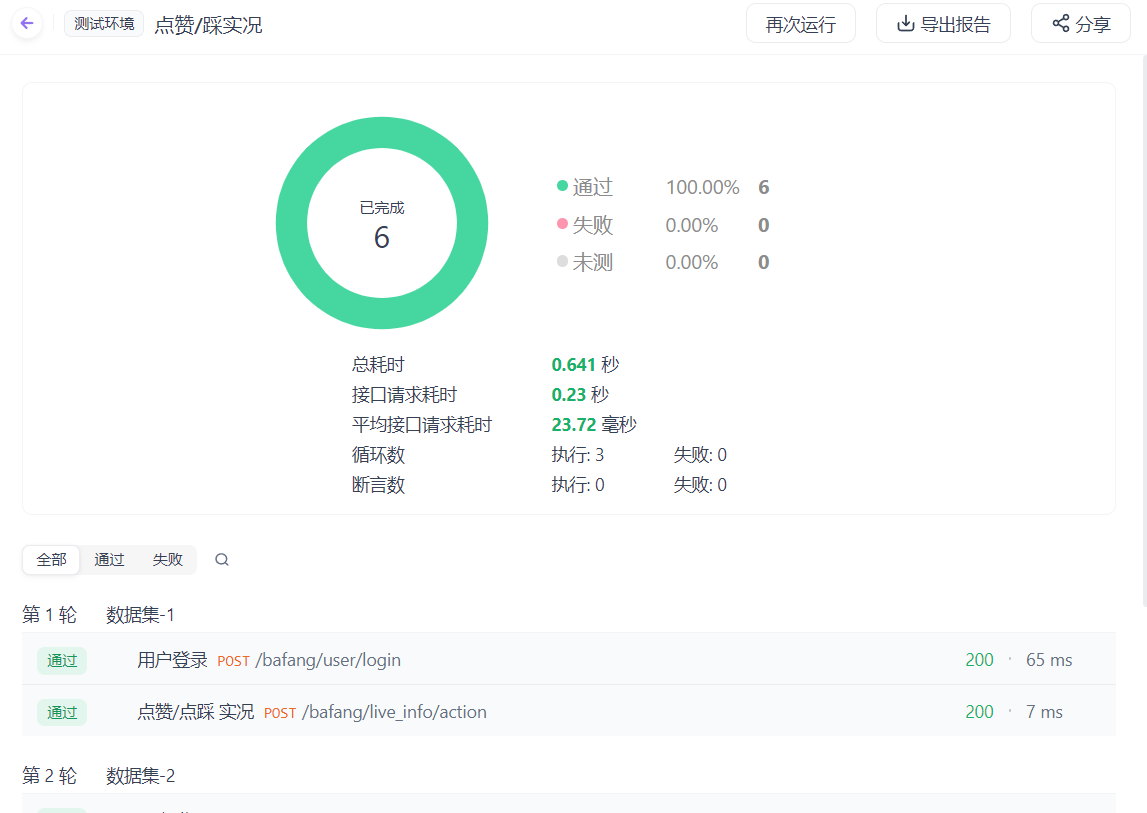Click the 第 1 轮 round heading
Image resolution: width=1147 pixels, height=813 pixels.
(x=49, y=615)
